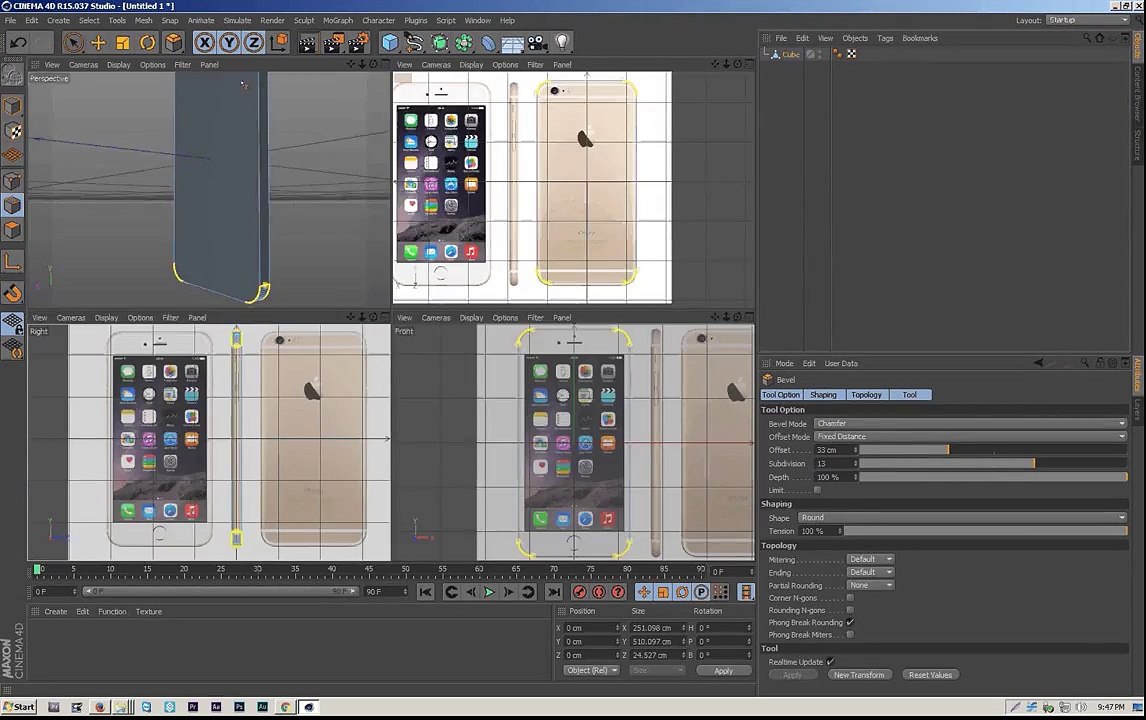Image resolution: width=1146 pixels, height=720 pixels.
Task: Click the Undo arrow icon
Action: coord(18,42)
